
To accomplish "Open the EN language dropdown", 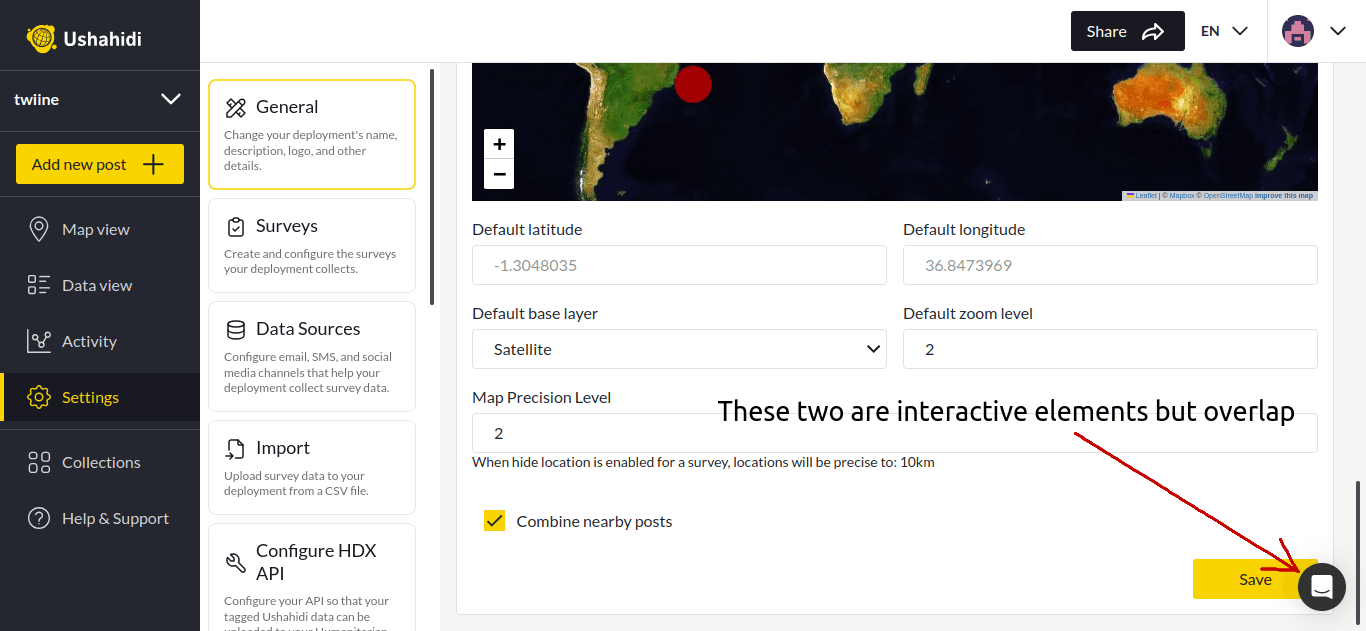I will (x=1224, y=31).
